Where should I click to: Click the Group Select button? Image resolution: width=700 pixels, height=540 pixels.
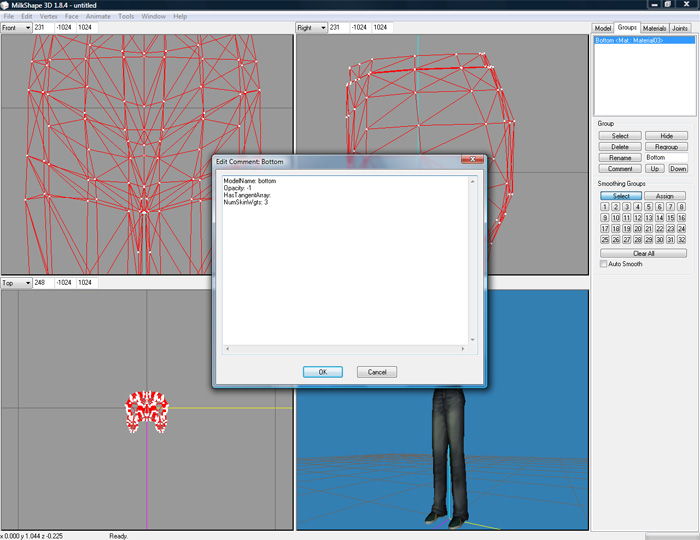(x=620, y=136)
